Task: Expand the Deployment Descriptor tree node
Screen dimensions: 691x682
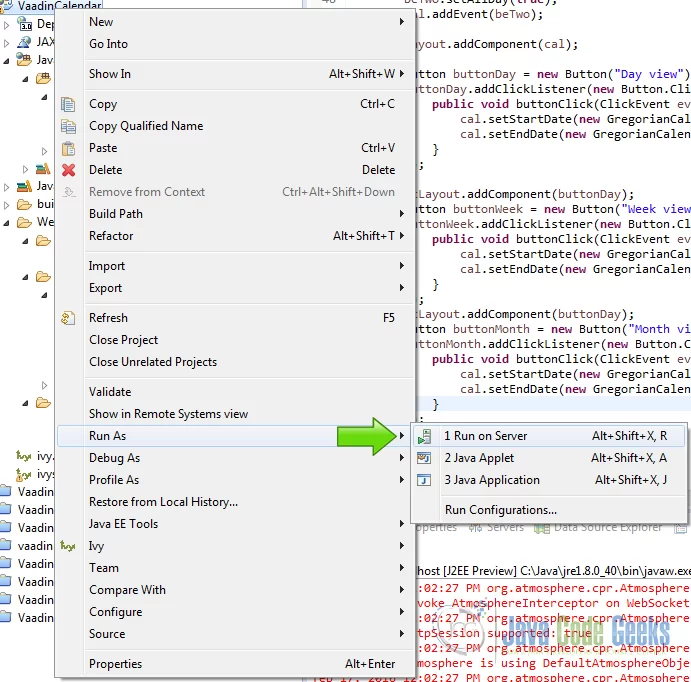Action: coord(6,25)
